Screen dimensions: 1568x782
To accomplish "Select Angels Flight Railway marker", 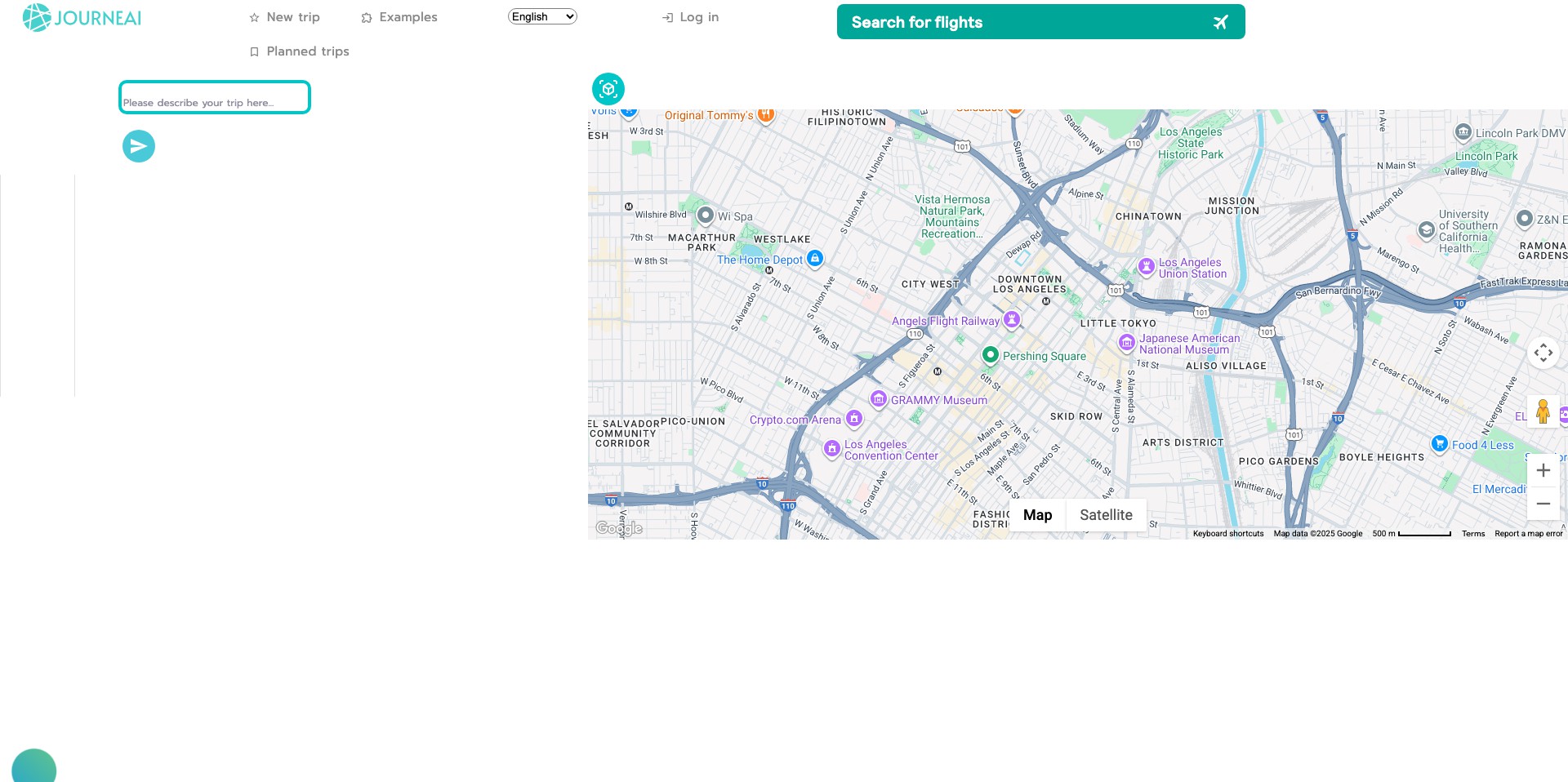I will (1012, 319).
